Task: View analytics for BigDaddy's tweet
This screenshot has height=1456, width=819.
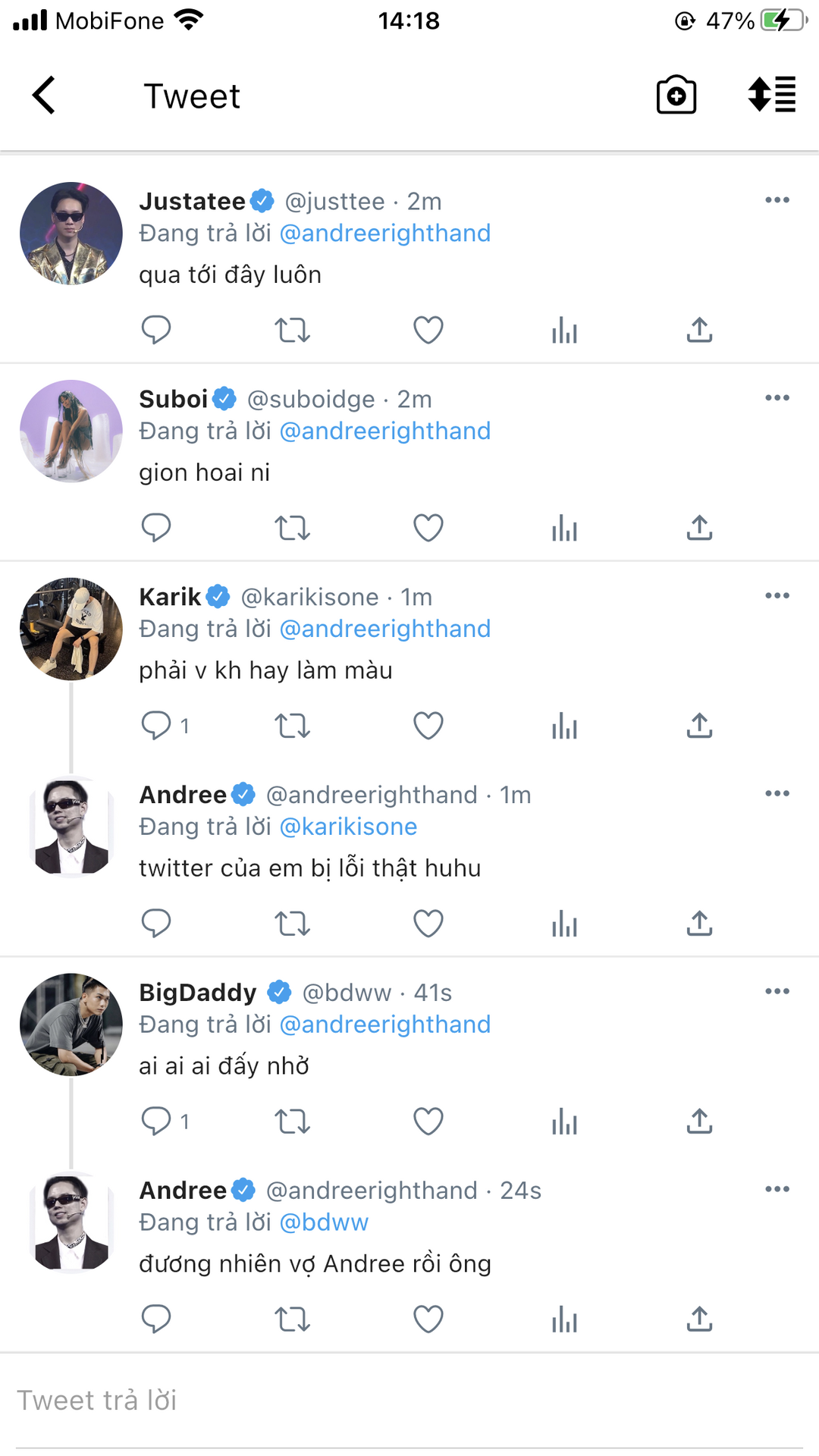Action: point(564,1122)
